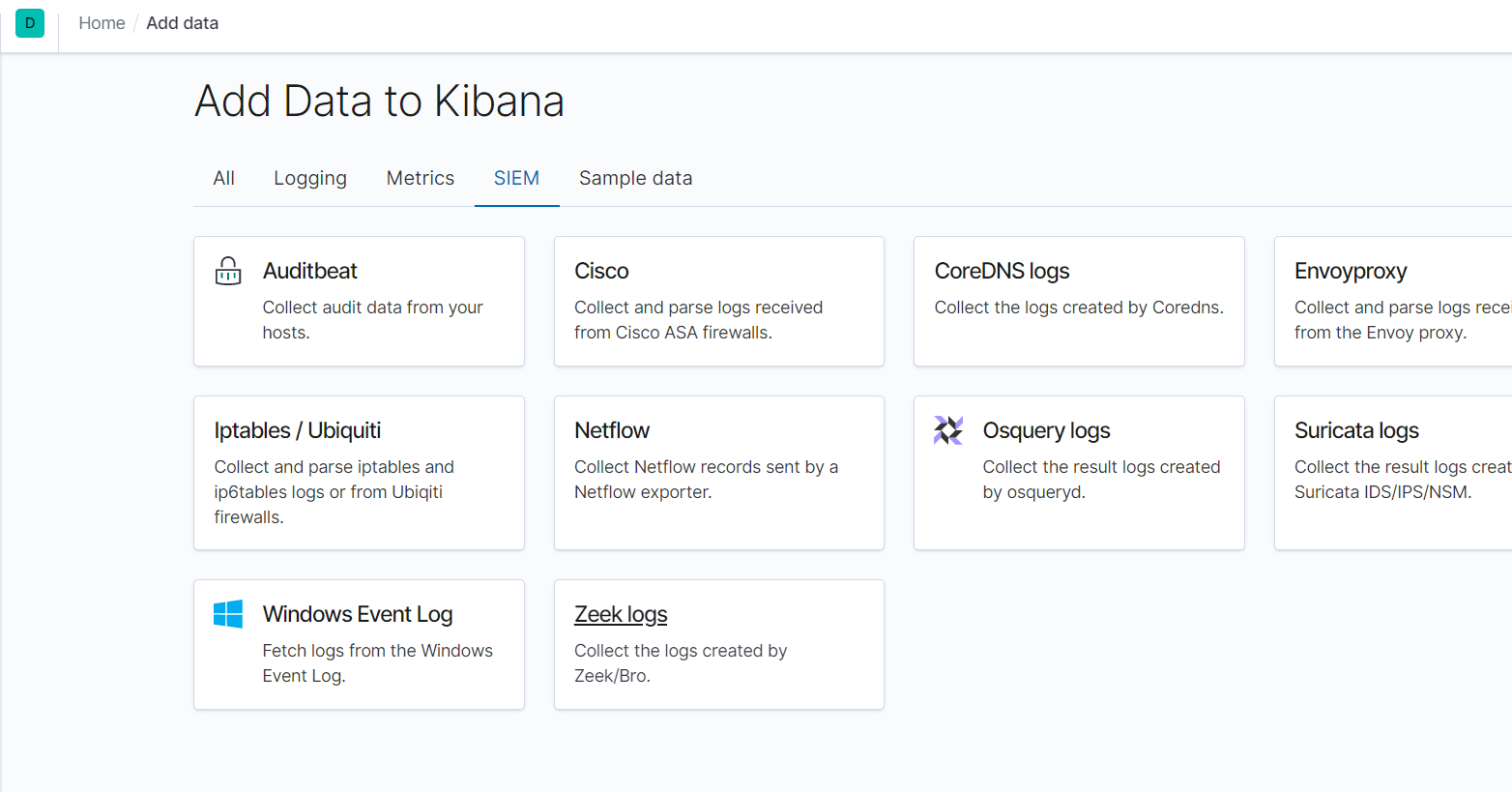Click the Windows logo icon
The height and width of the screenshot is (792, 1512).
point(228,614)
